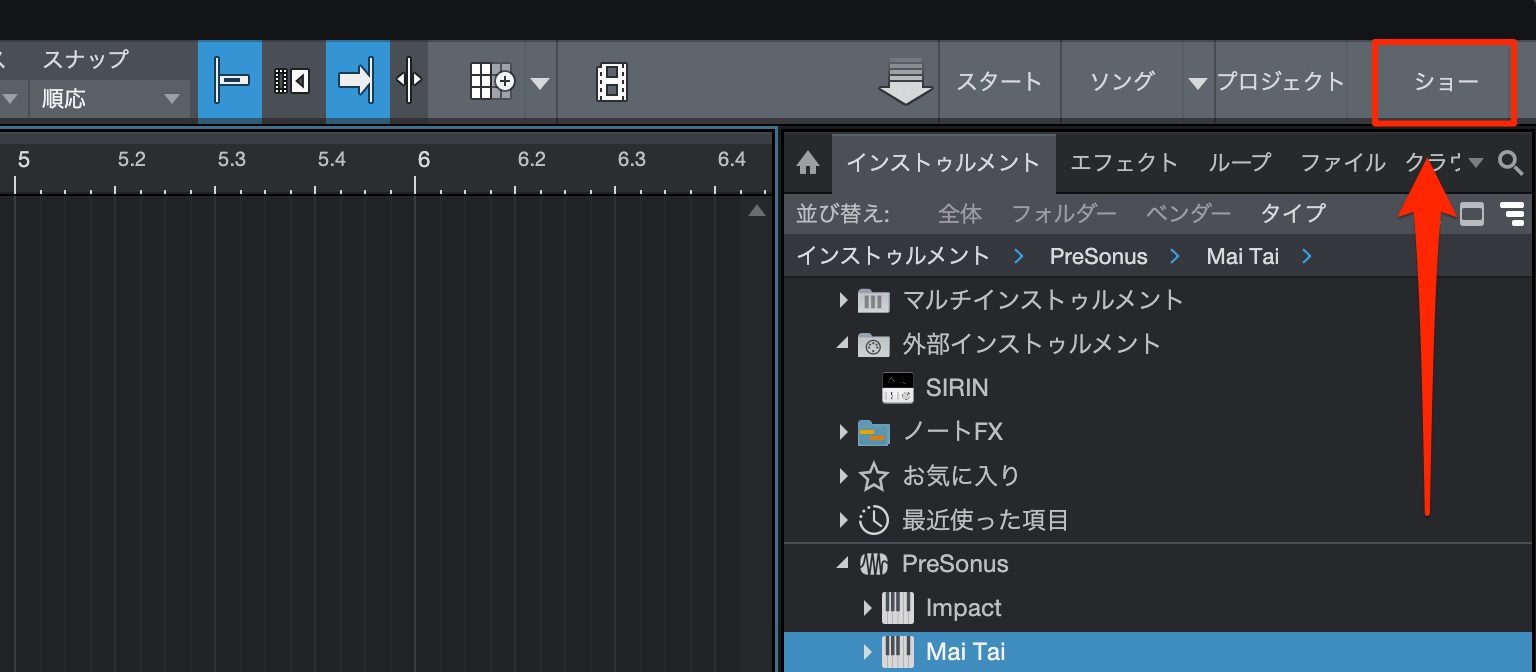Click position 6.2 on the ruler
Viewport: 1536px width, 672px height.
[x=531, y=160]
